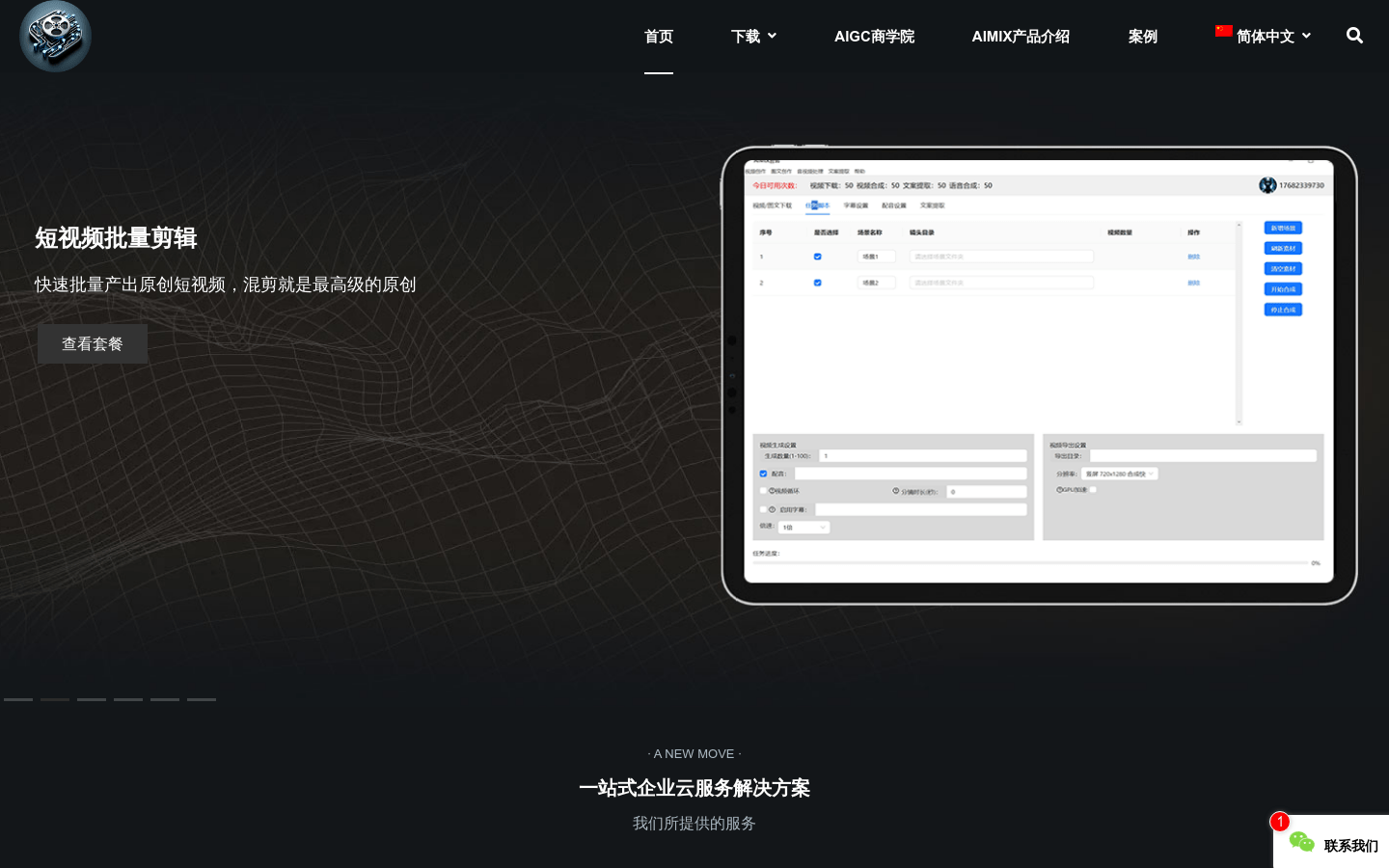Uncheck the 配音 checkbox in the settings panel

(763, 474)
